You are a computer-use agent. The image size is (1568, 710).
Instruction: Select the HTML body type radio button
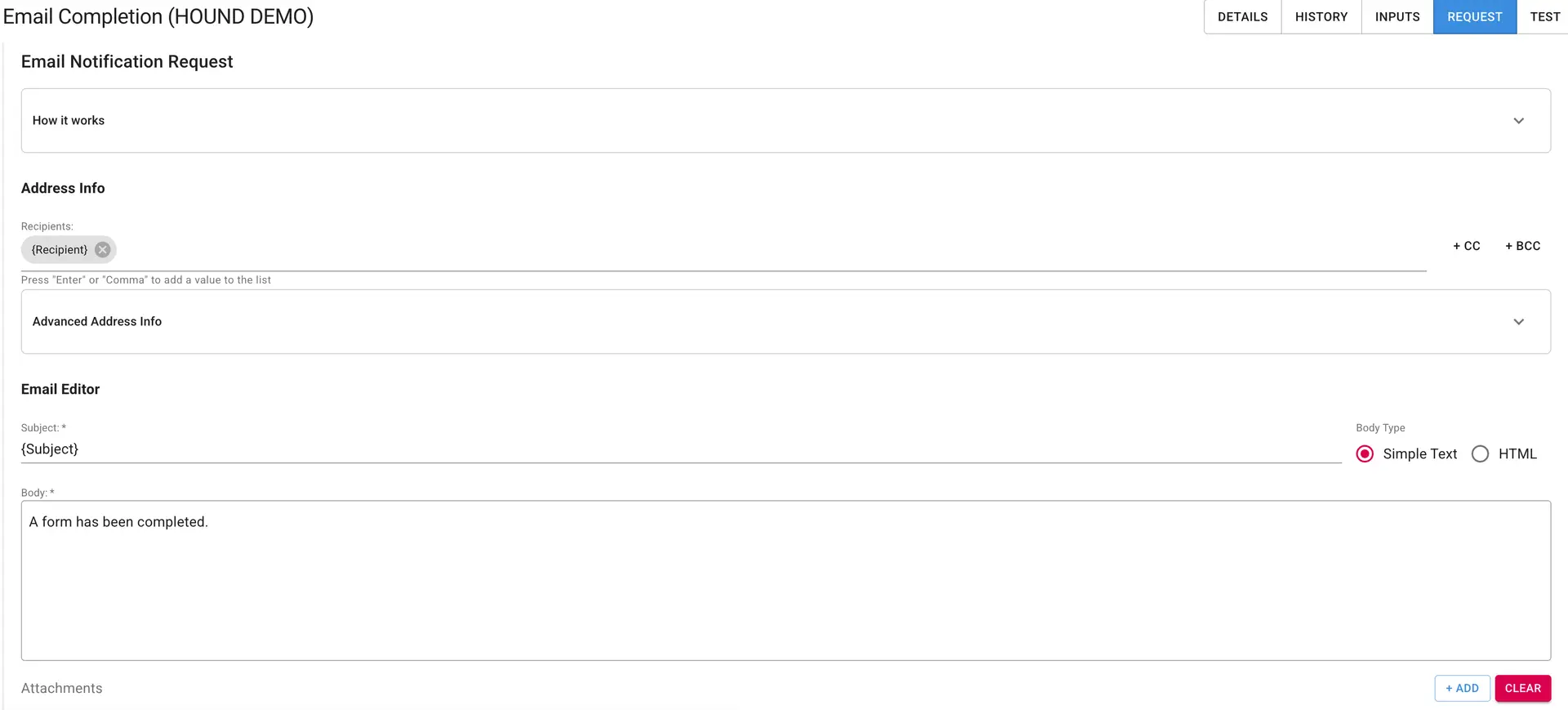pyautogui.click(x=1479, y=453)
